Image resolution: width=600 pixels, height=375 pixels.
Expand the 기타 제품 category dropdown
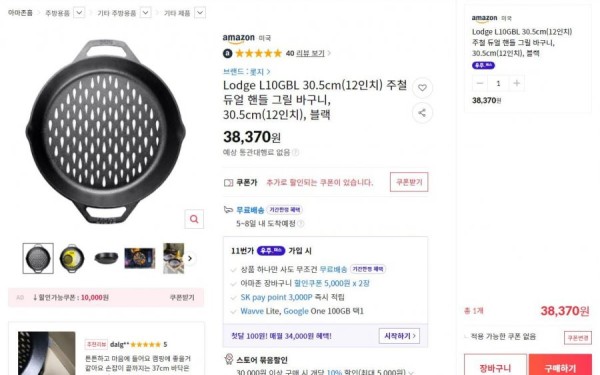tap(200, 13)
